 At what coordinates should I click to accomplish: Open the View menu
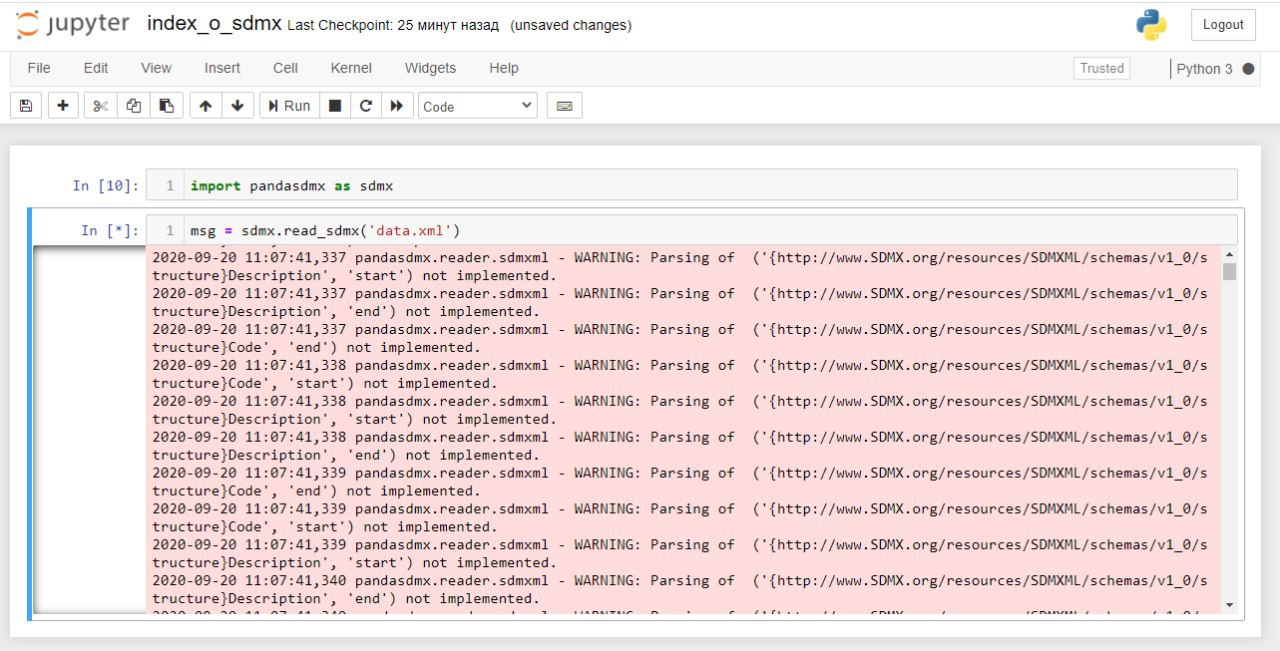pos(156,68)
